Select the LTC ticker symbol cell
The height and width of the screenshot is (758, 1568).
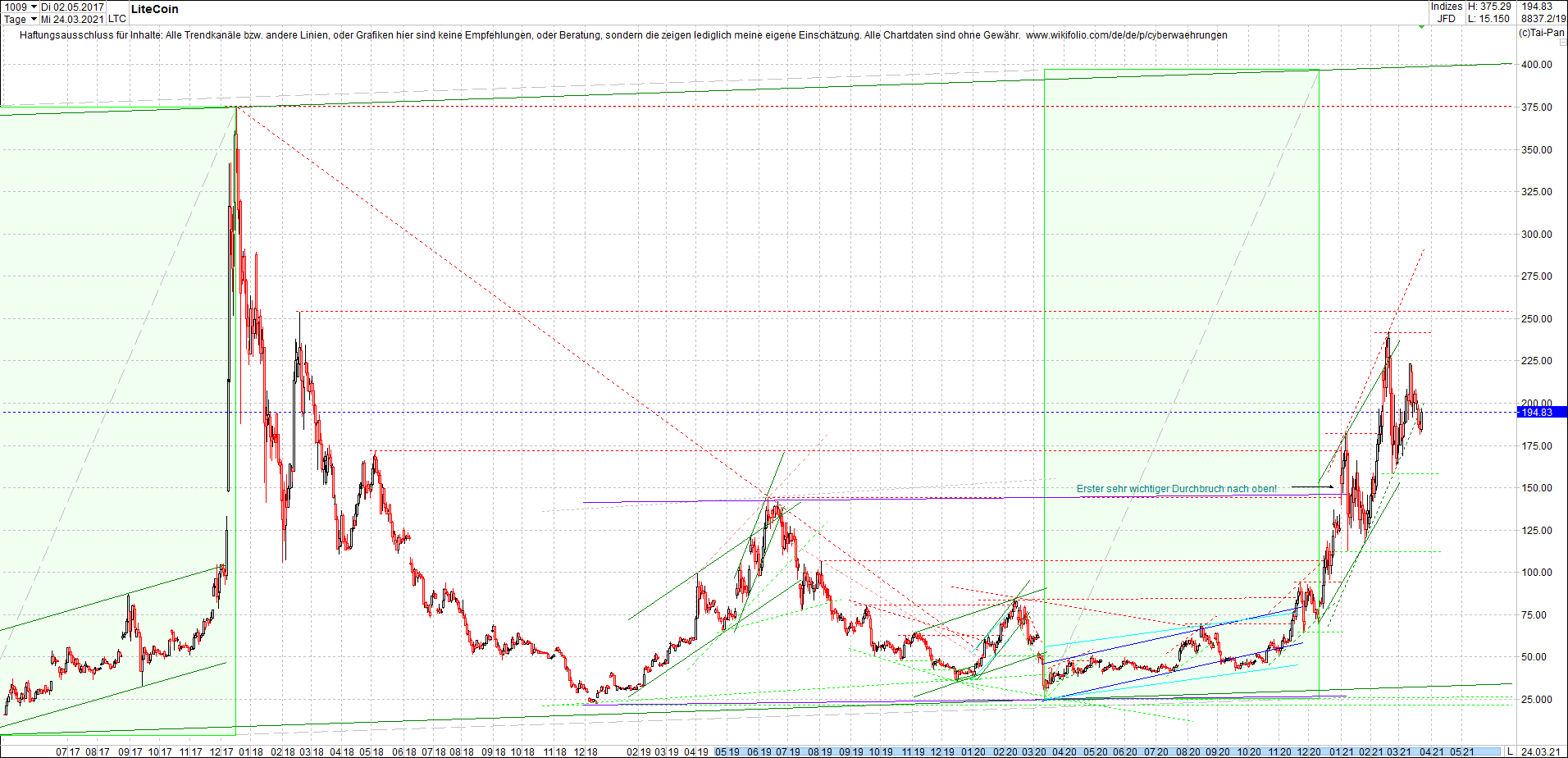click(116, 18)
